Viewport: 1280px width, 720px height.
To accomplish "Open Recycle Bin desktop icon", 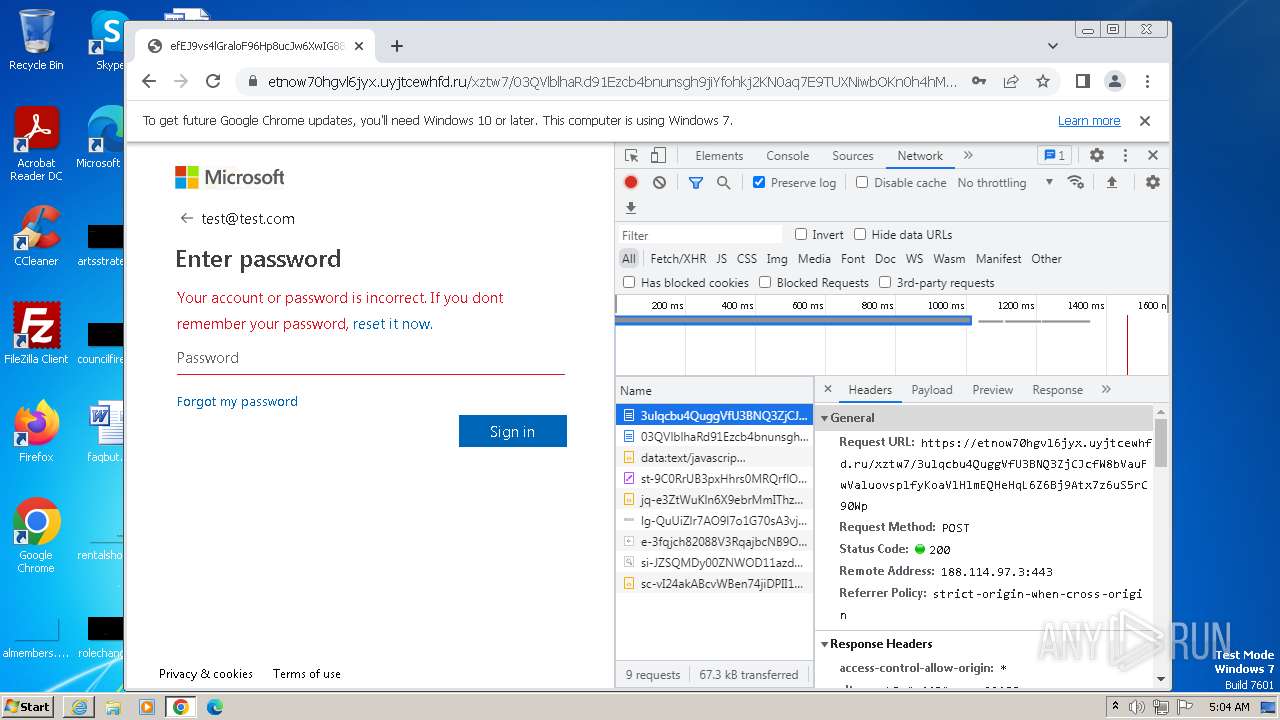I will (36, 40).
